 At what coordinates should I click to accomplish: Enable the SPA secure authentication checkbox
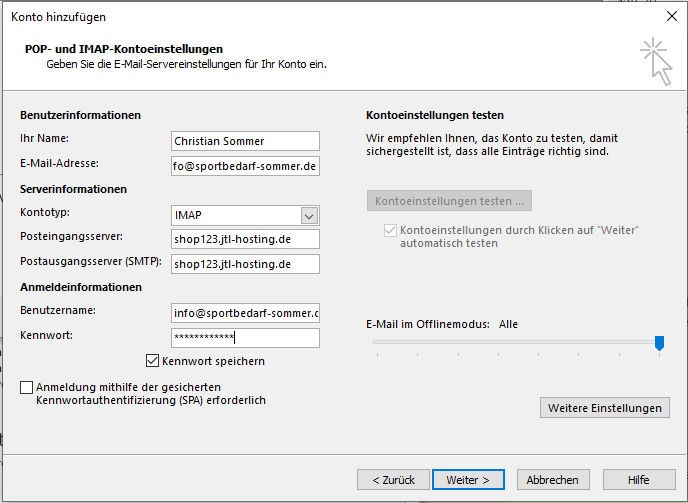tap(26, 388)
